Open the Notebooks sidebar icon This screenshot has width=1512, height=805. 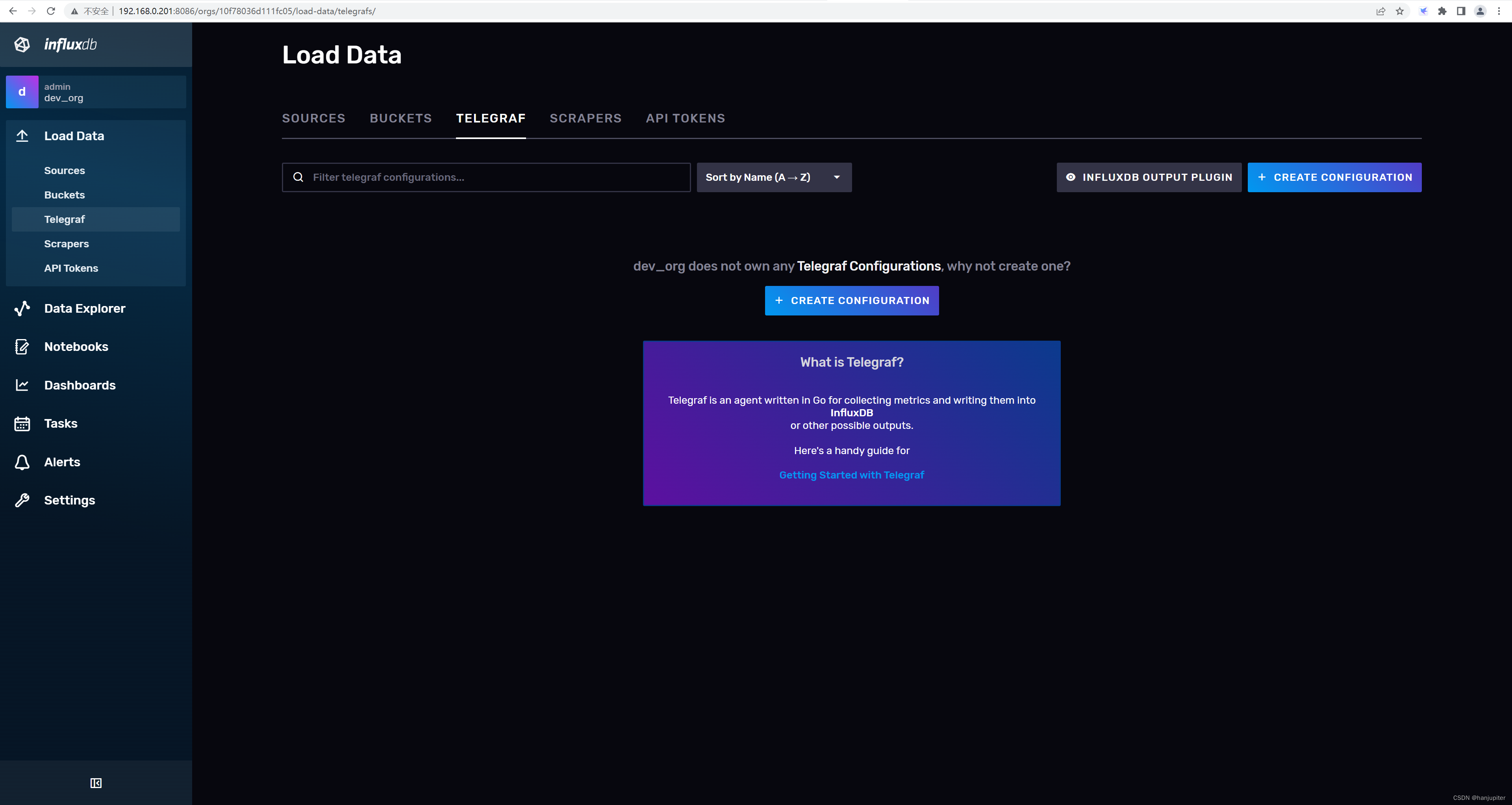click(x=22, y=347)
